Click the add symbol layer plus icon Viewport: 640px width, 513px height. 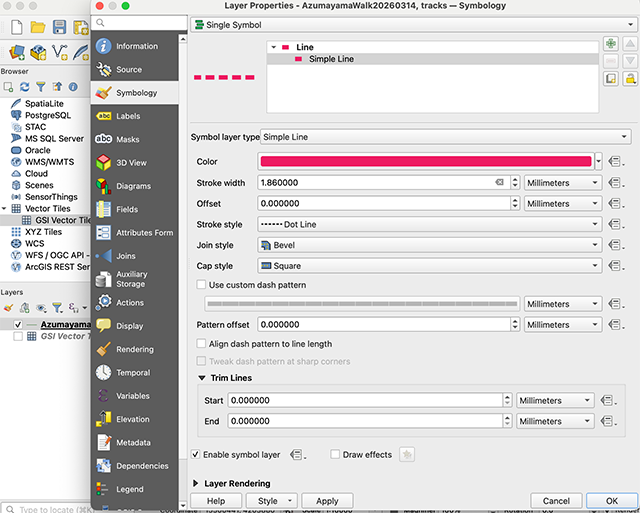click(611, 45)
